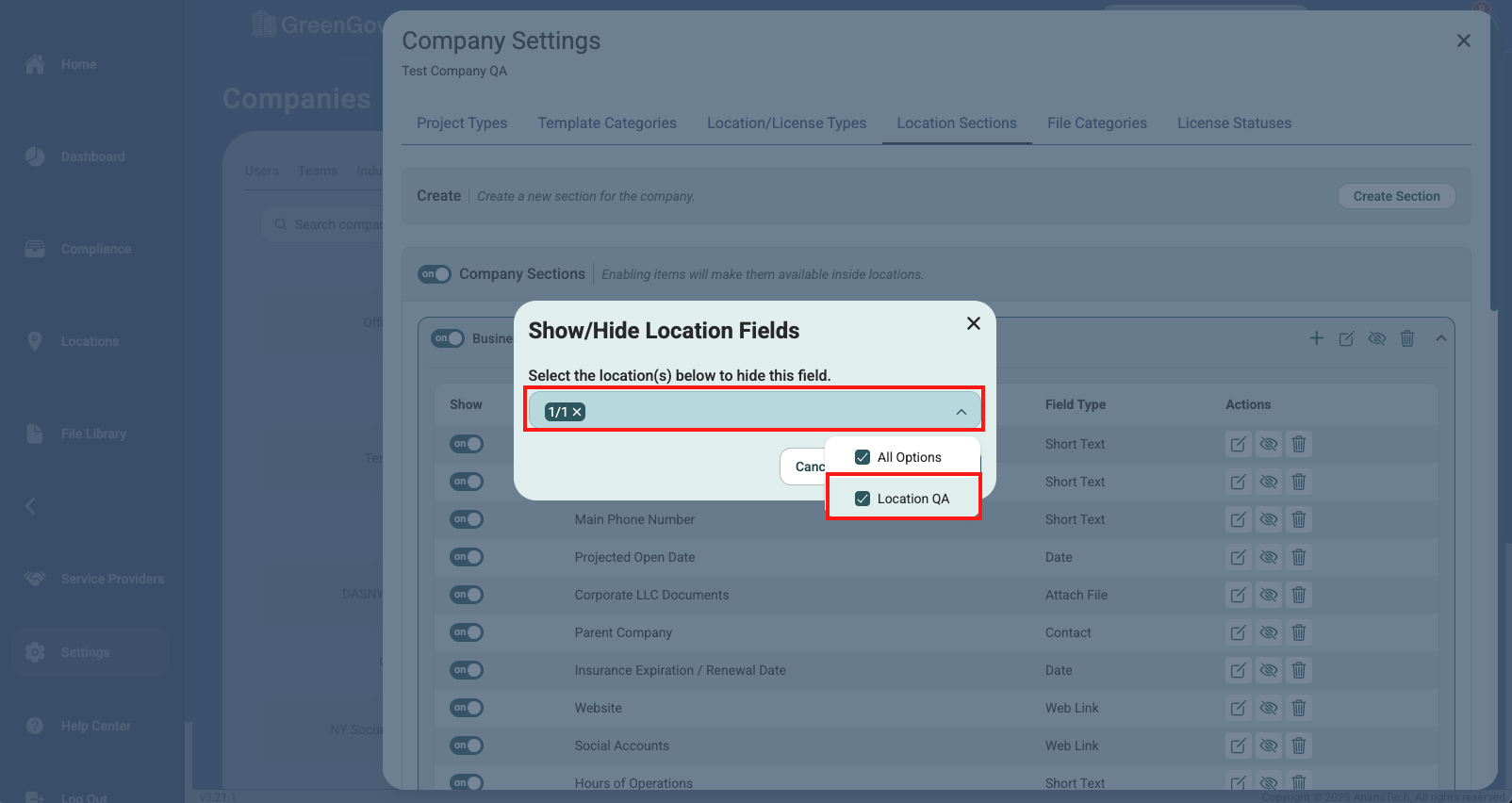
Task: Switch to the File Categories tab
Action: tap(1096, 123)
